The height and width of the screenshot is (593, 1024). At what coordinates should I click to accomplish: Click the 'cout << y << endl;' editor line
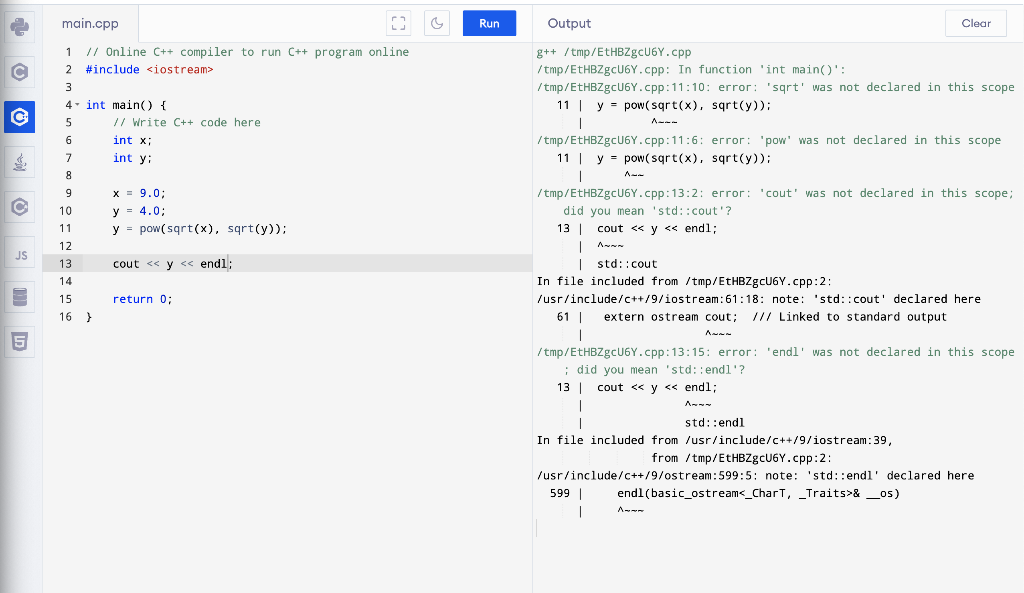[x=172, y=263]
